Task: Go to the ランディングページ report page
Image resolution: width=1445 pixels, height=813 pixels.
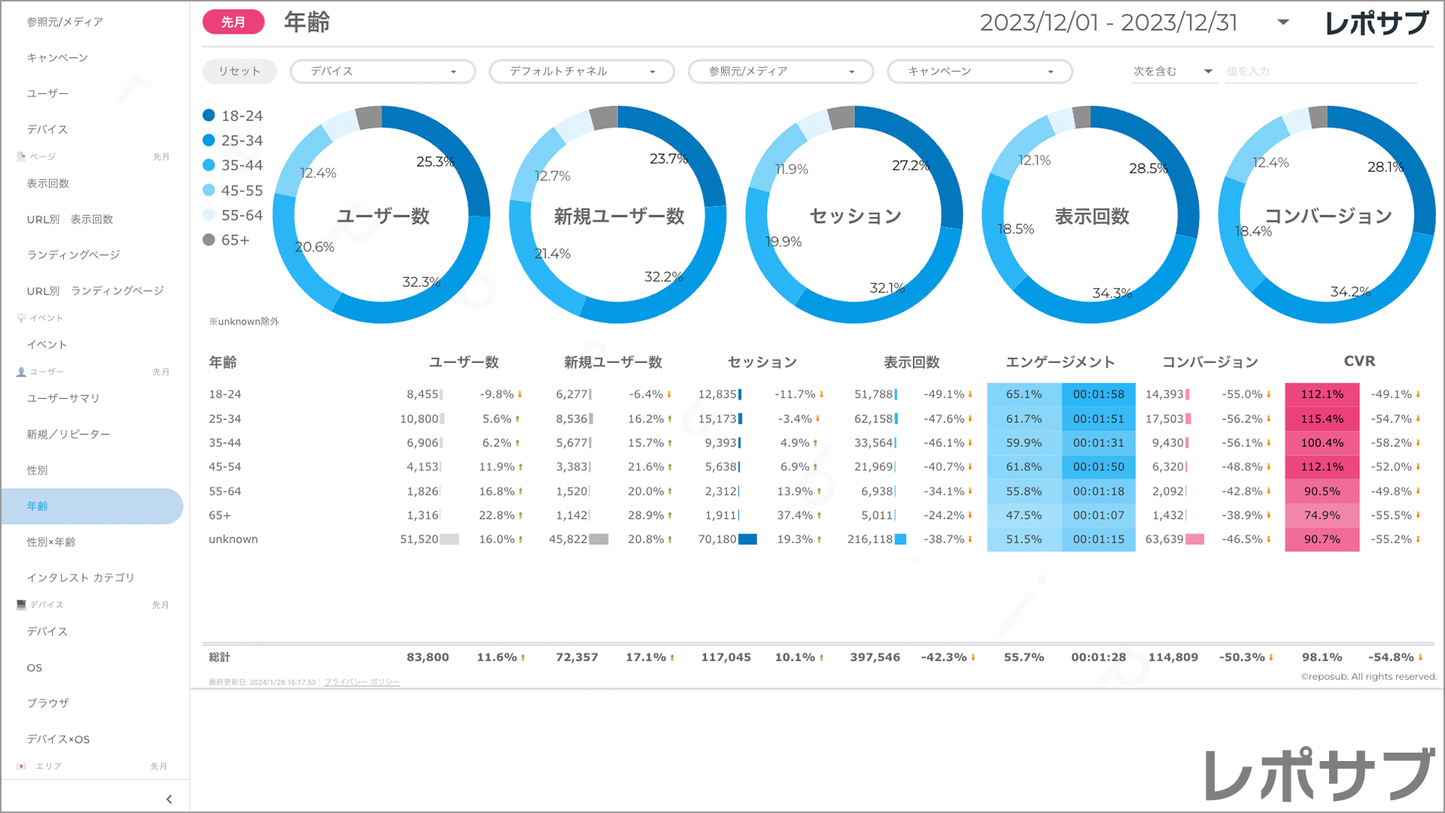Action: pos(73,255)
